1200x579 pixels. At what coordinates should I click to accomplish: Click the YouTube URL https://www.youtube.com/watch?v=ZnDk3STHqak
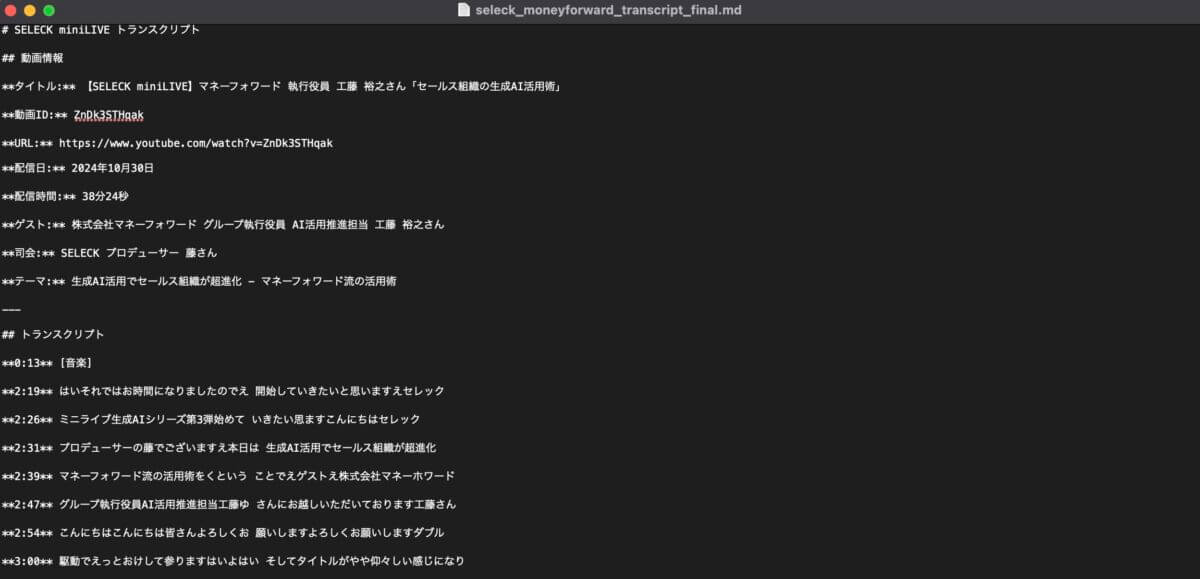point(196,143)
